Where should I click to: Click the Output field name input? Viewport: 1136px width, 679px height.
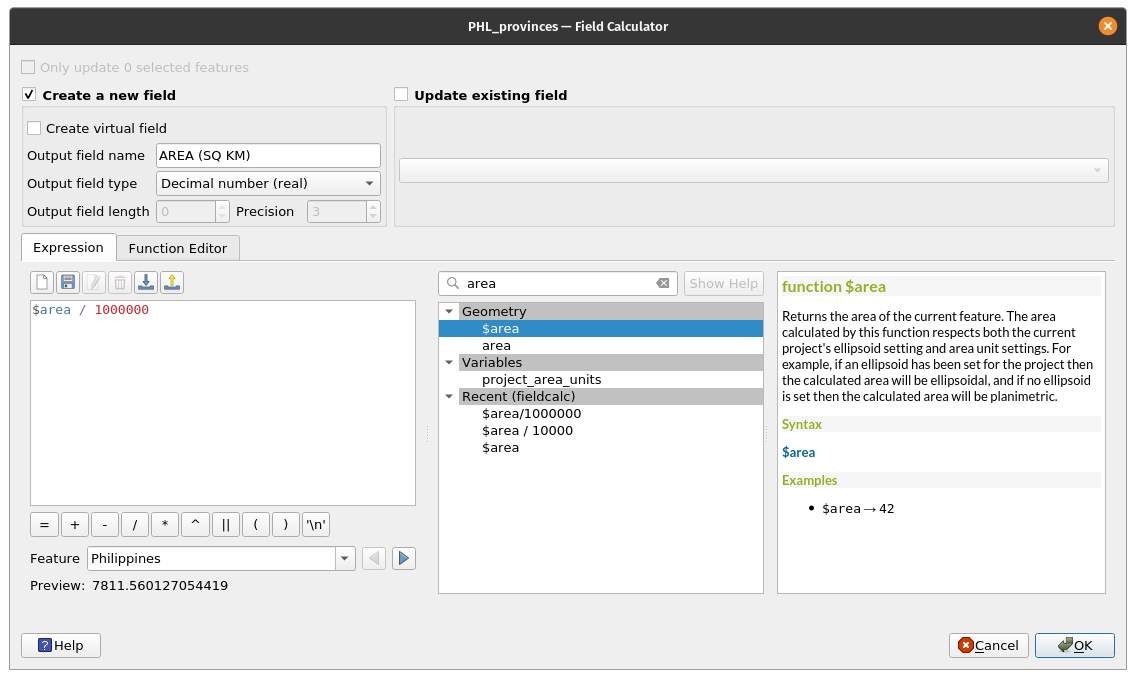268,156
